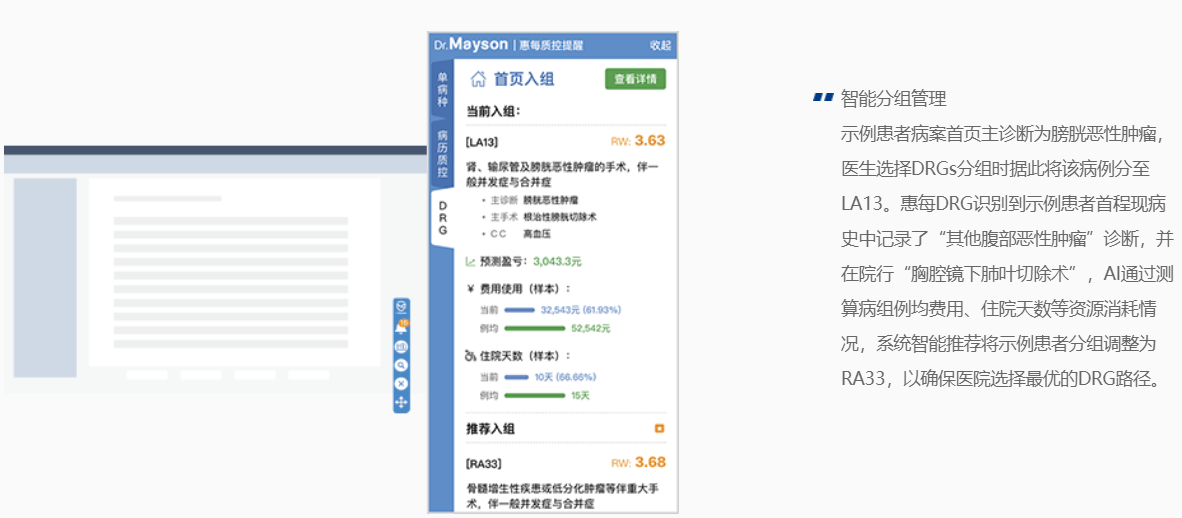Click the 查看详情 green button
1182x518 pixels.
[635, 79]
